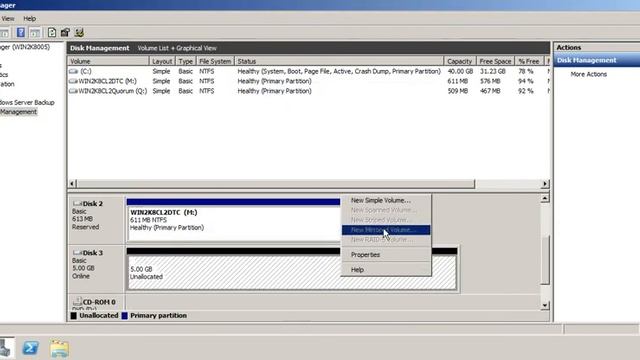Click the Properties toolbar icon beside Refresh
Viewport: 640px width, 360px height.
[65, 33]
